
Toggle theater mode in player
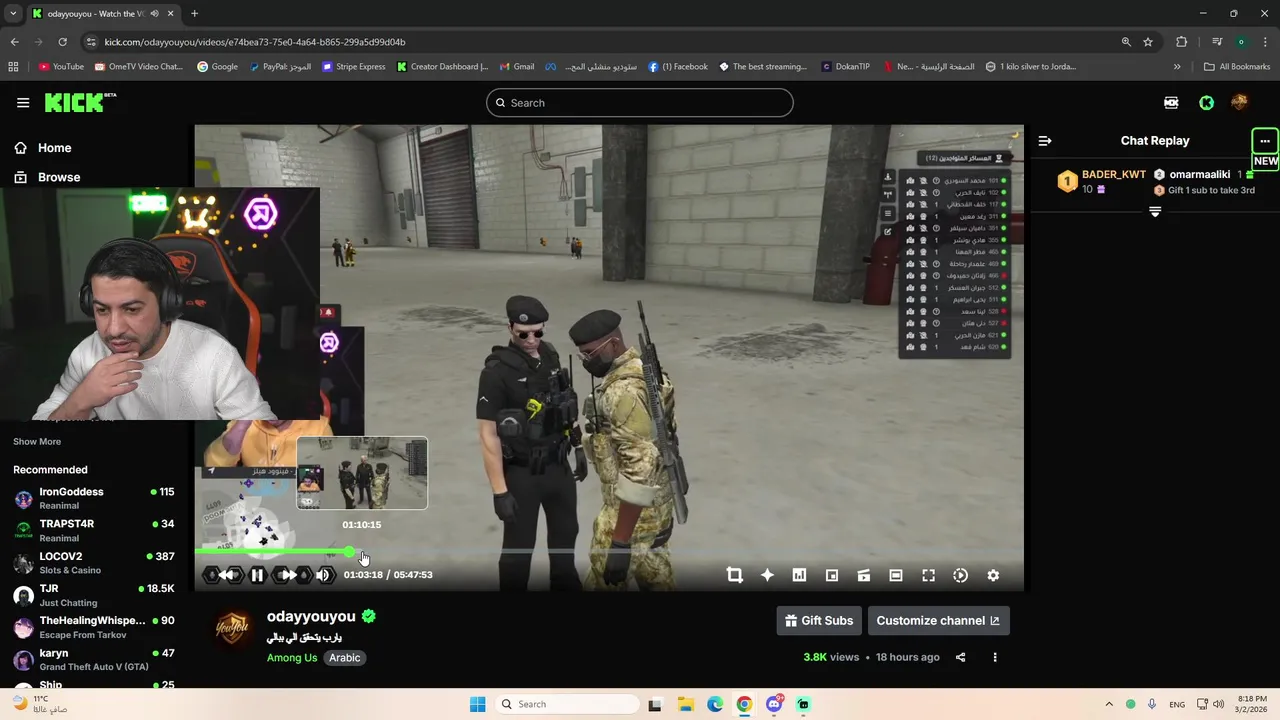click(896, 575)
